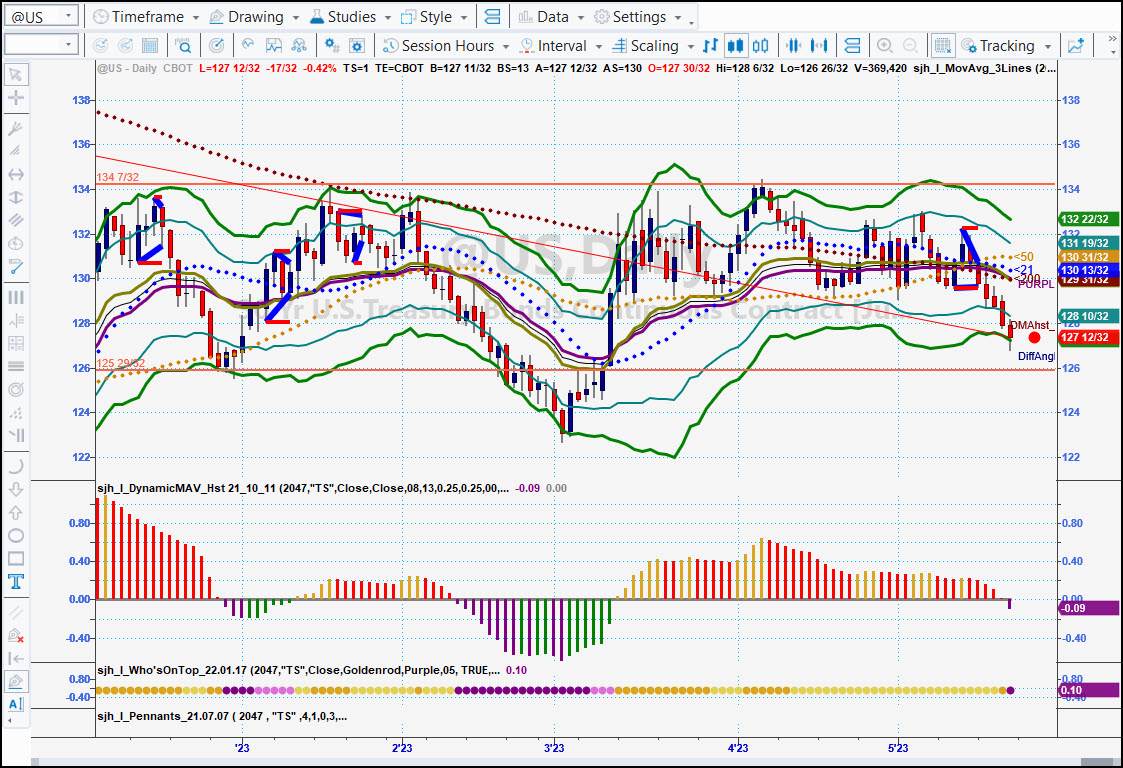Image resolution: width=1123 pixels, height=768 pixels.
Task: Toggle the active drawing pencil tool
Action: (16, 681)
